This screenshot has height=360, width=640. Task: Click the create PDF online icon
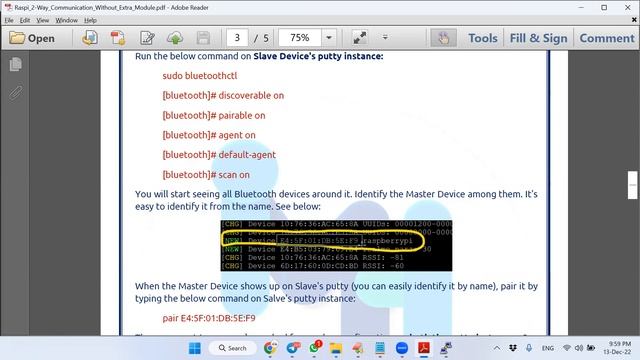point(90,38)
